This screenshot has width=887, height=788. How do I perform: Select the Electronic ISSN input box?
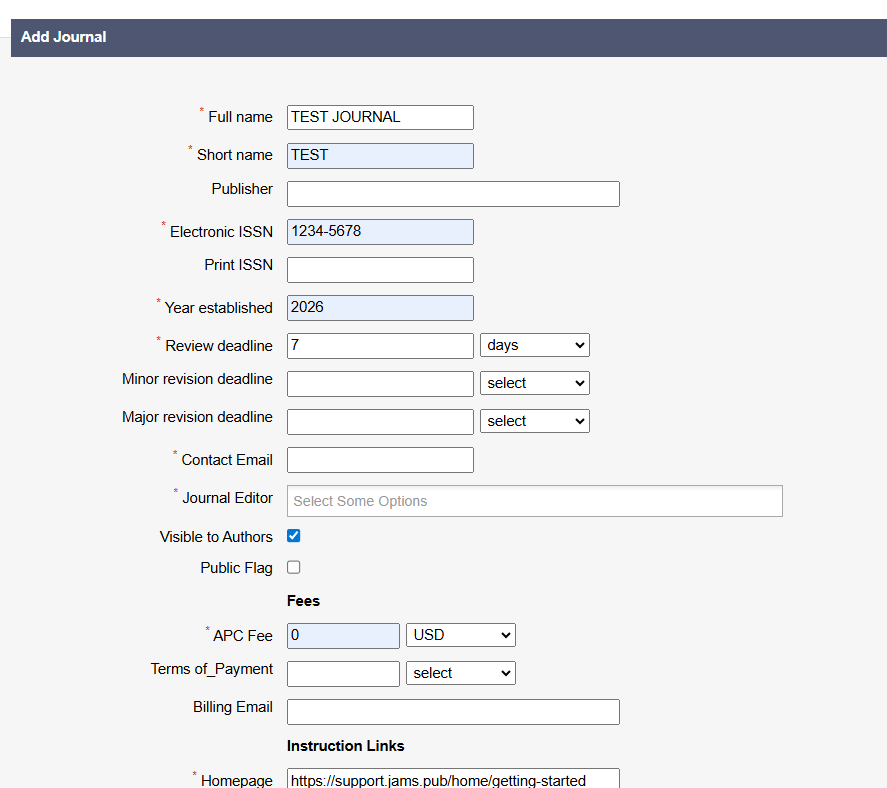coord(380,231)
